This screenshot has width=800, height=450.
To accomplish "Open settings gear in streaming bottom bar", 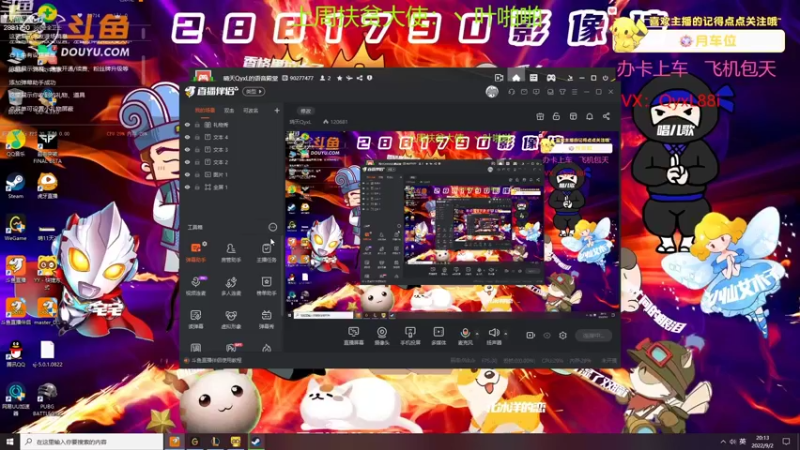I will click(x=563, y=335).
